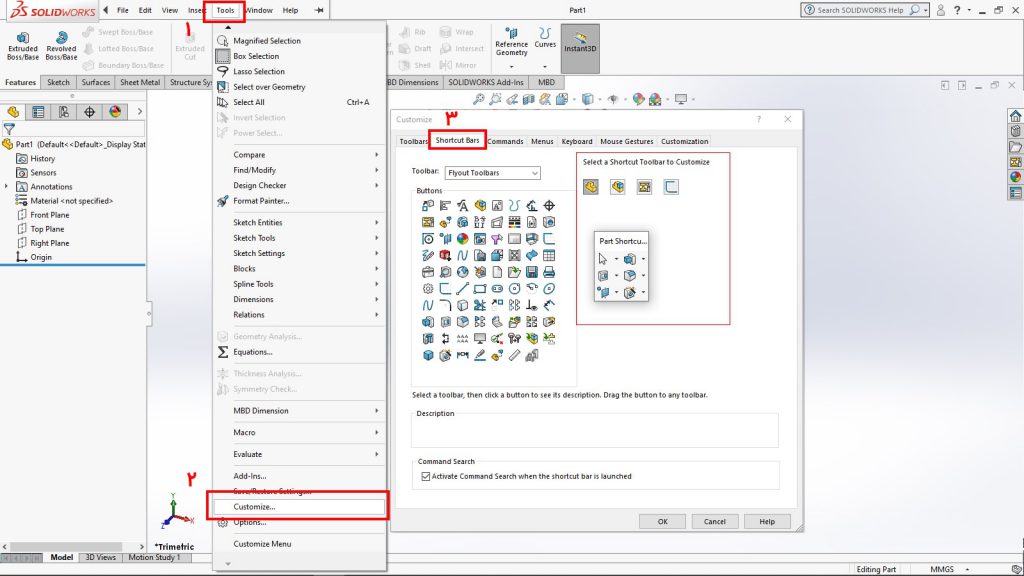
Task: Click the monitor screen icon in Buttons grid
Action: [480, 338]
